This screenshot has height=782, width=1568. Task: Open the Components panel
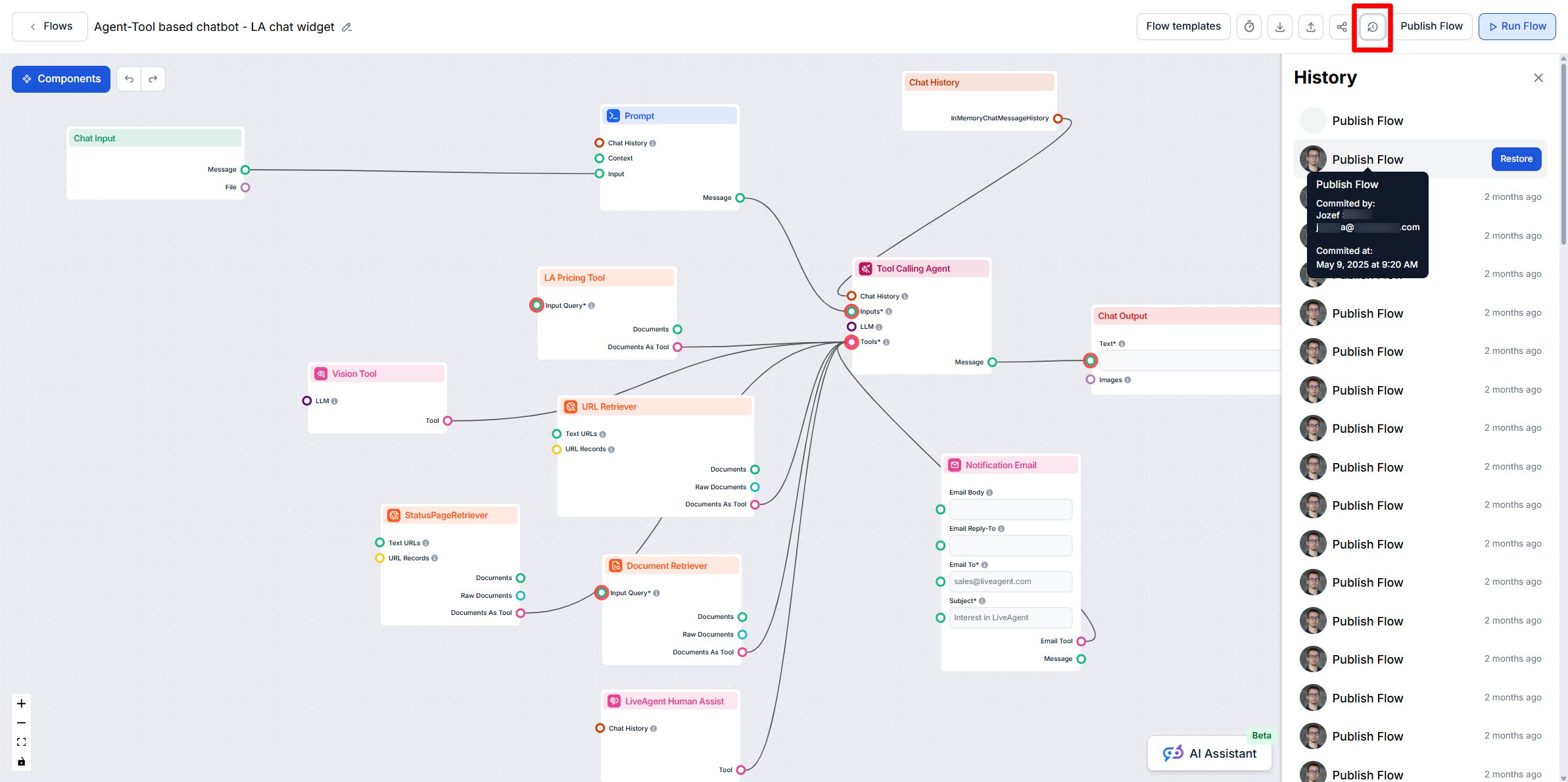[x=60, y=78]
